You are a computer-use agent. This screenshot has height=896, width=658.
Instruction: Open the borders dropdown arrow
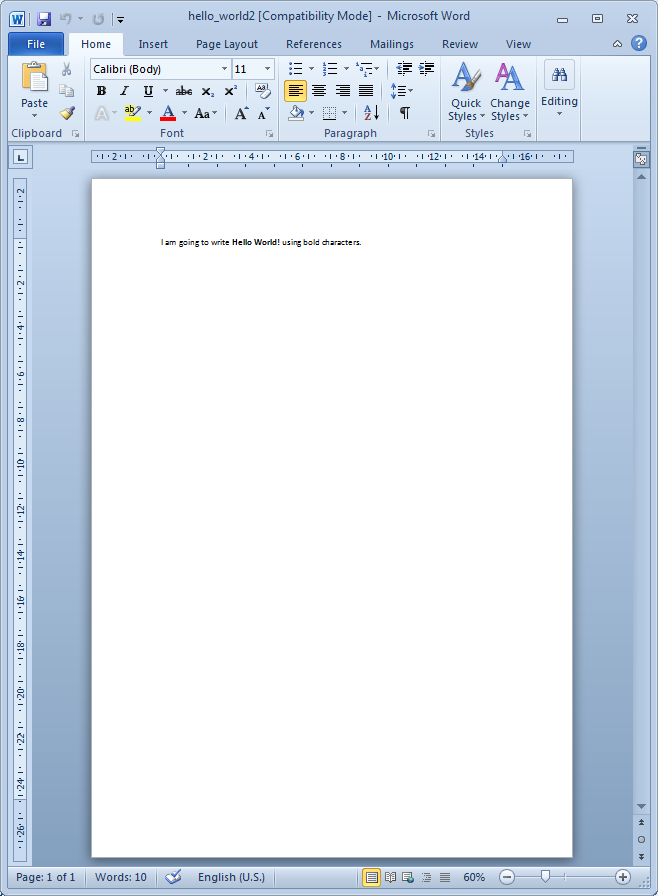tap(344, 113)
